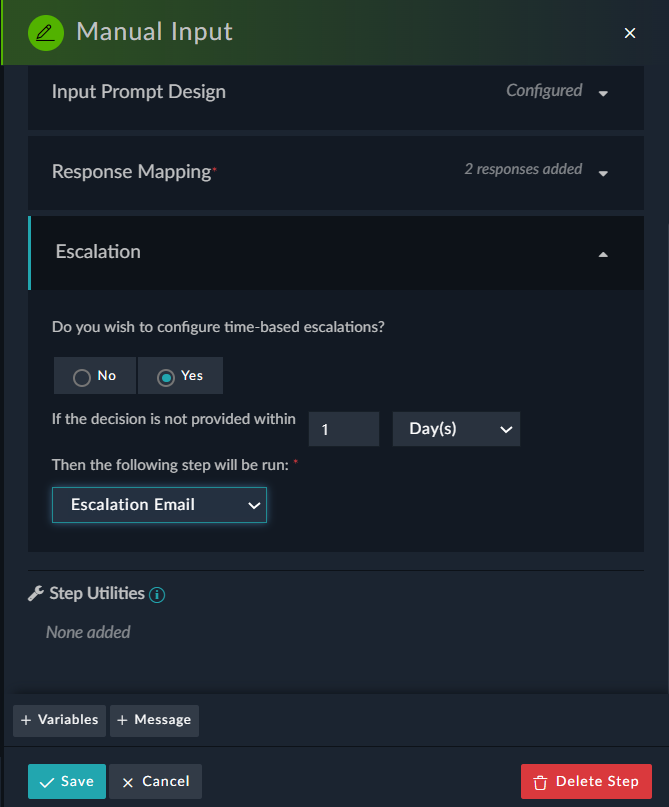Click the wrench icon next to Step Utilities
669x807 pixels.
[x=32, y=593]
